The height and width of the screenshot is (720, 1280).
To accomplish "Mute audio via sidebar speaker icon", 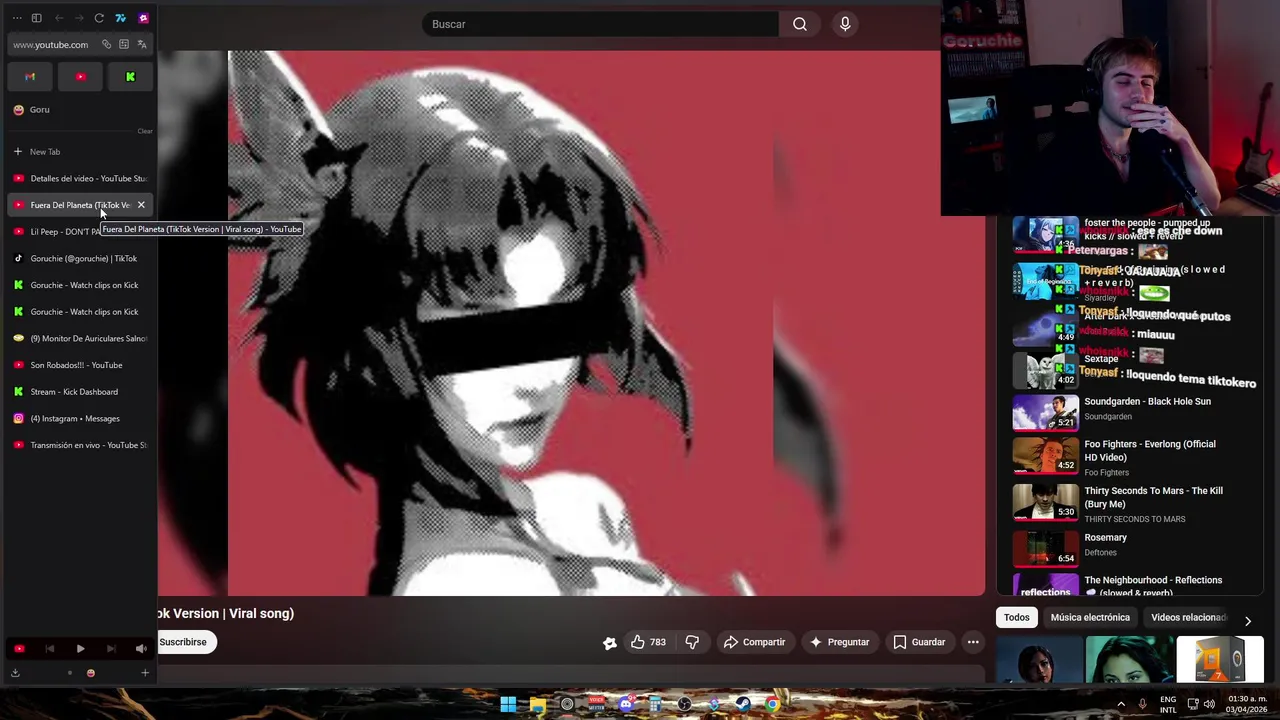I will tap(141, 649).
